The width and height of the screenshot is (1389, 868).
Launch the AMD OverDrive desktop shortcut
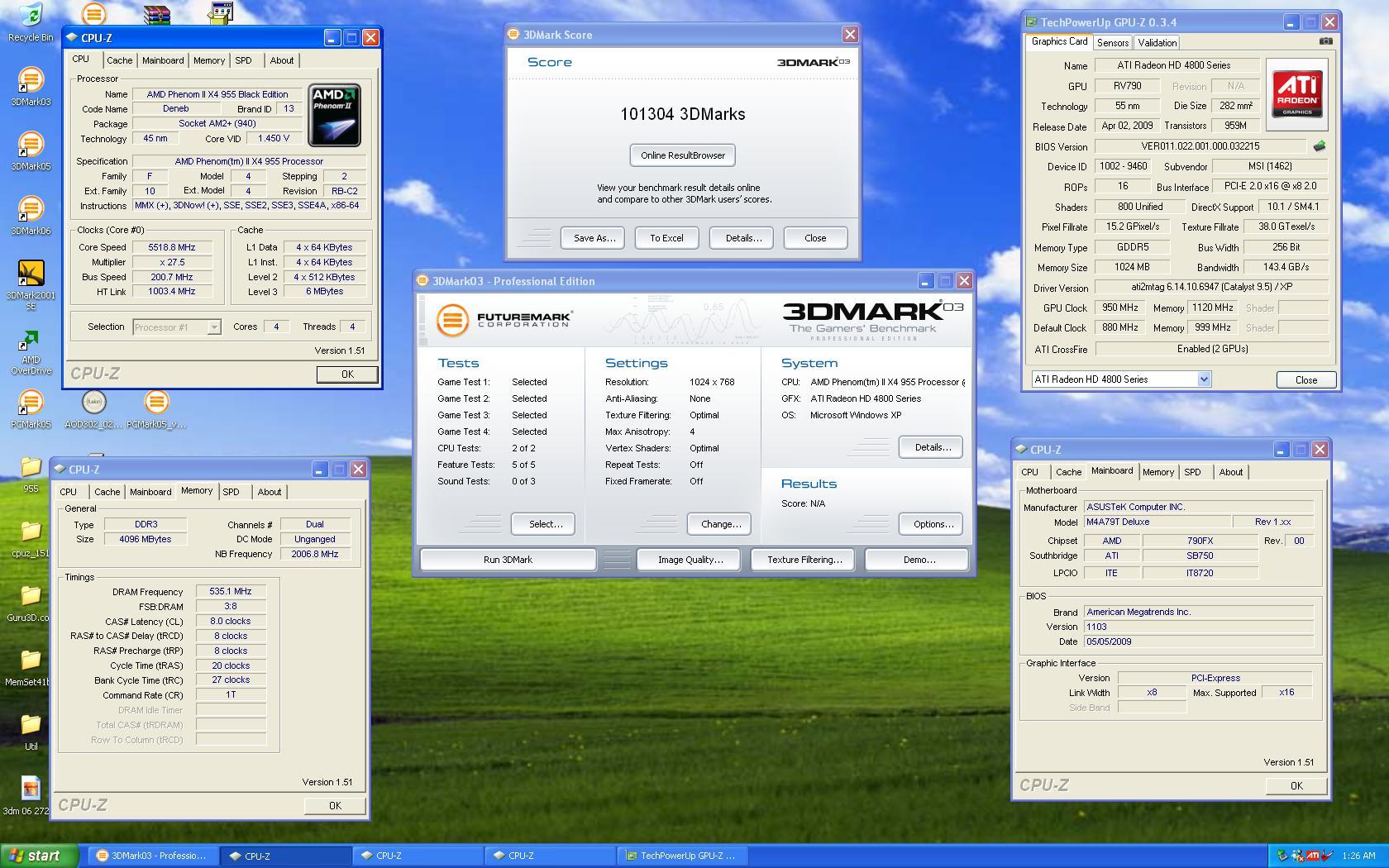[x=31, y=352]
